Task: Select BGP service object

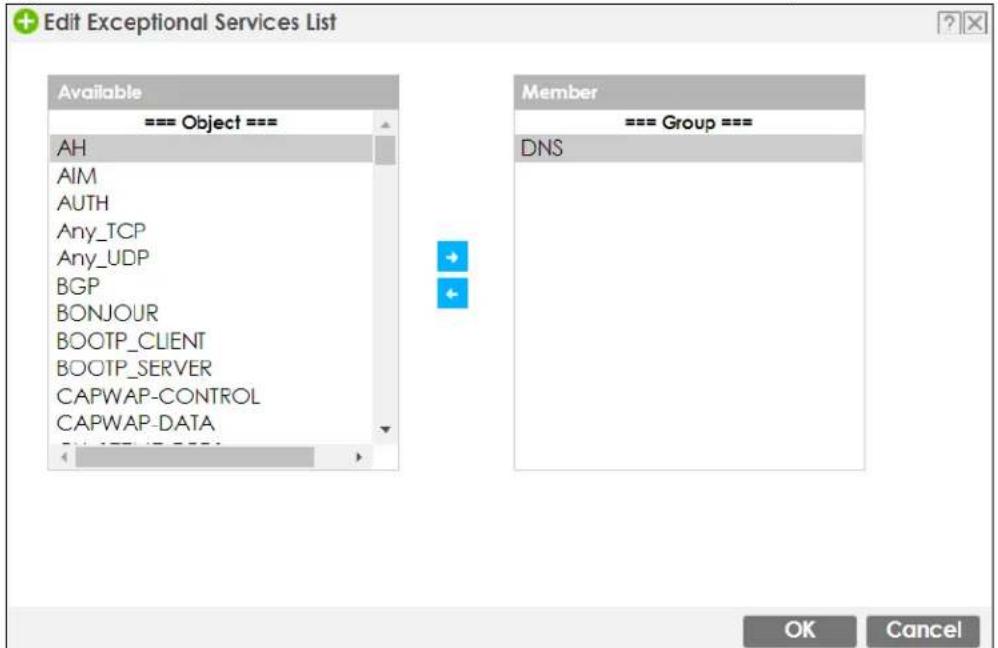Action: coord(211,286)
